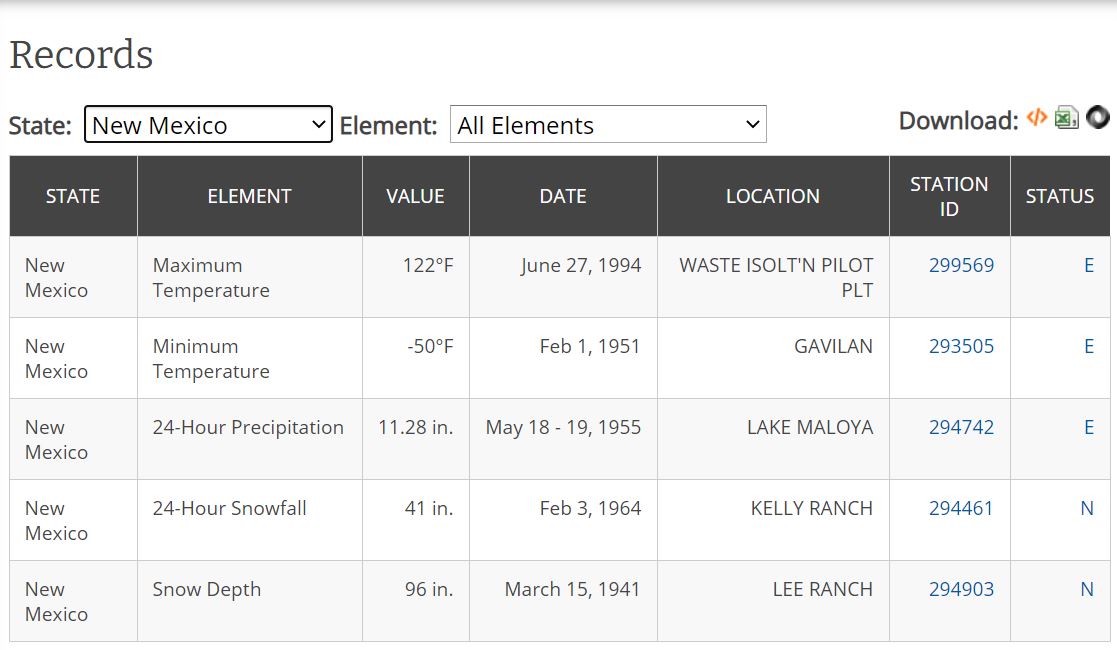The width and height of the screenshot is (1117, 650).
Task: Download records as XML
Action: pos(1037,118)
